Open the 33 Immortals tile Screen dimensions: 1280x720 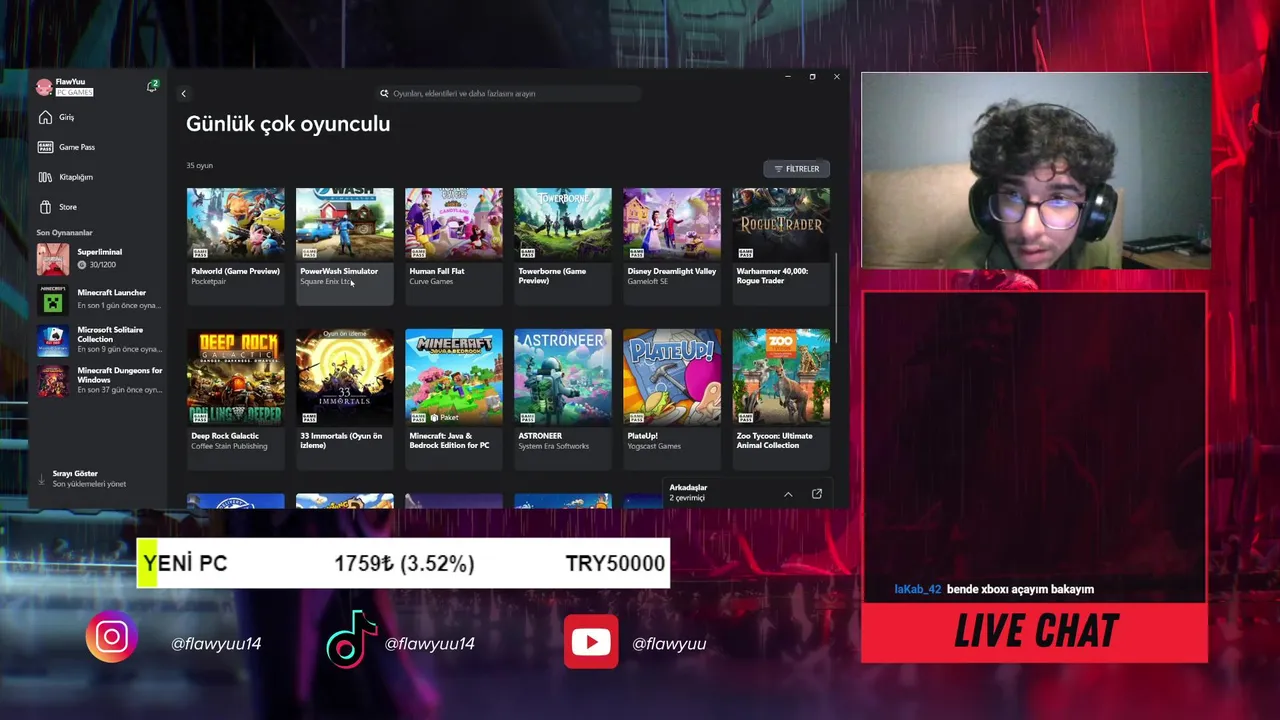click(x=345, y=398)
